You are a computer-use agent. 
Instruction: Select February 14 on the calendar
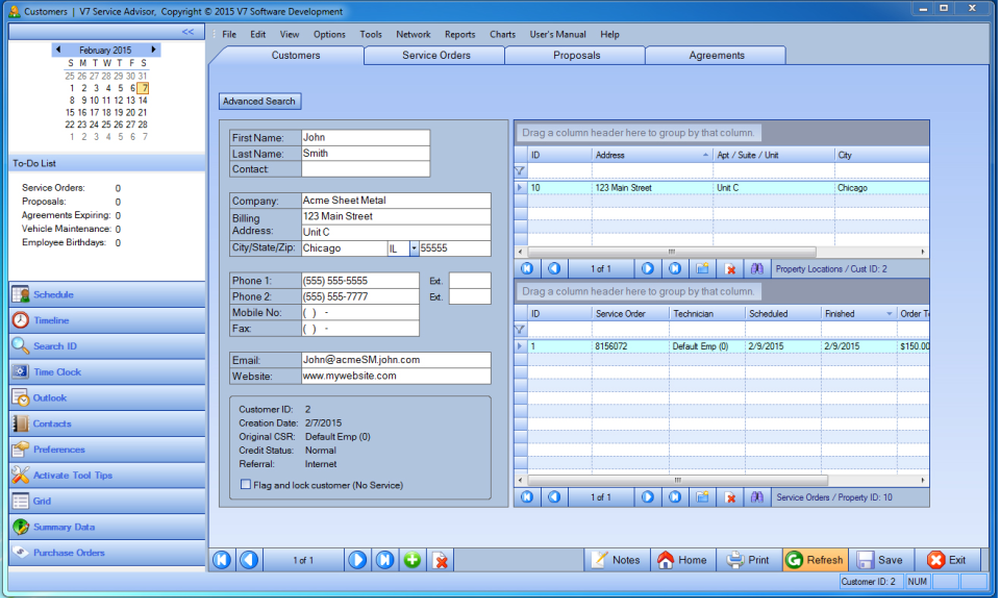point(142,101)
